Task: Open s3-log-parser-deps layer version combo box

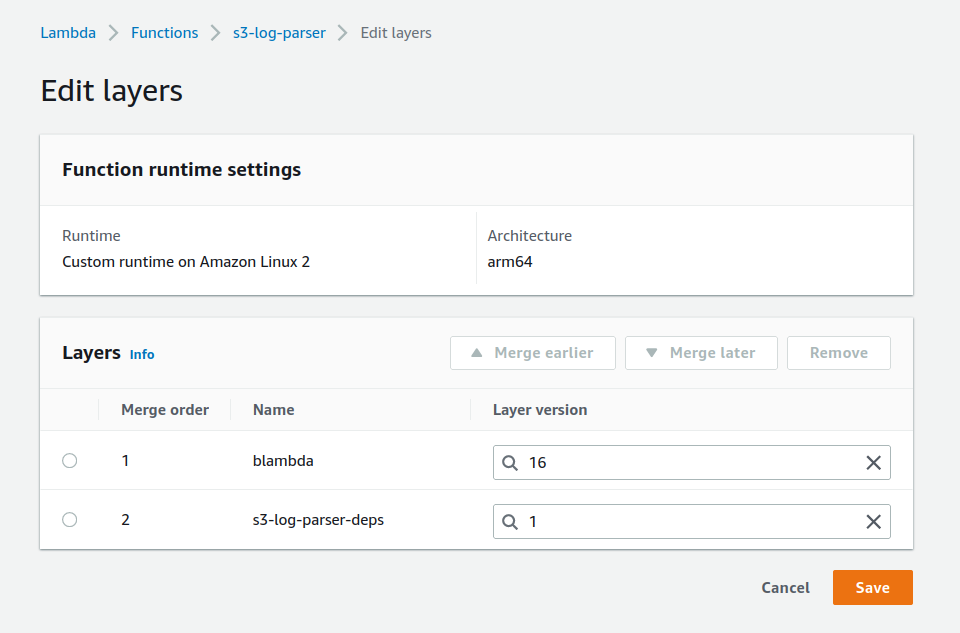Action: click(x=690, y=522)
